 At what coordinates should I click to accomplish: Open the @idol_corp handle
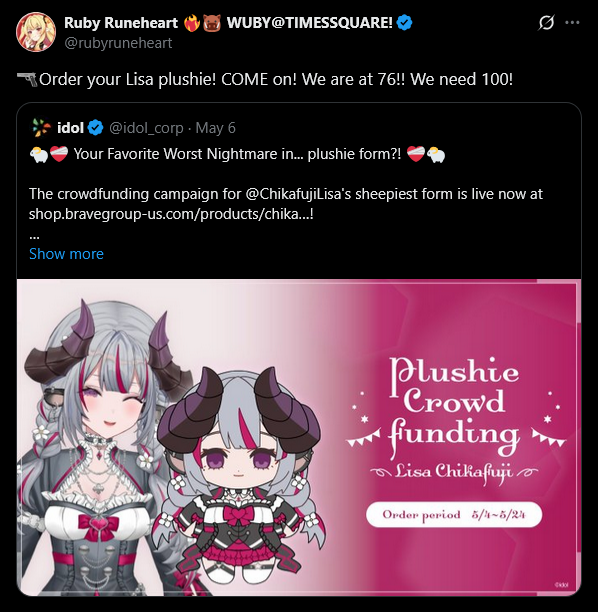pos(146,128)
